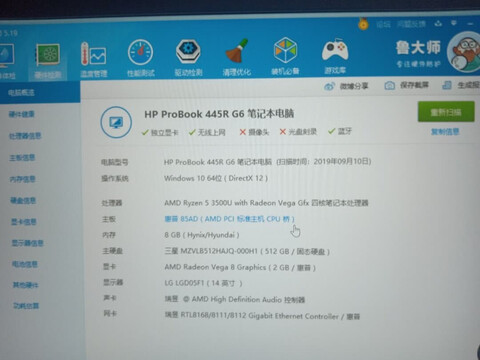
Task: Open the 清理优化 broom cleanup tool
Action: coord(237,57)
